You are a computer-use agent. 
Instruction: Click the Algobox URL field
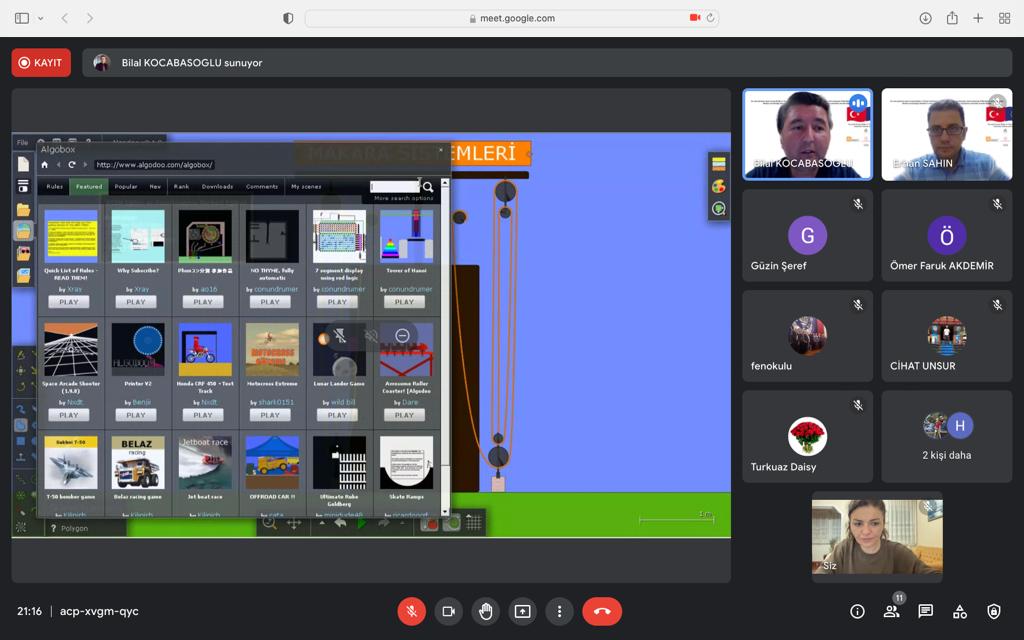click(154, 165)
